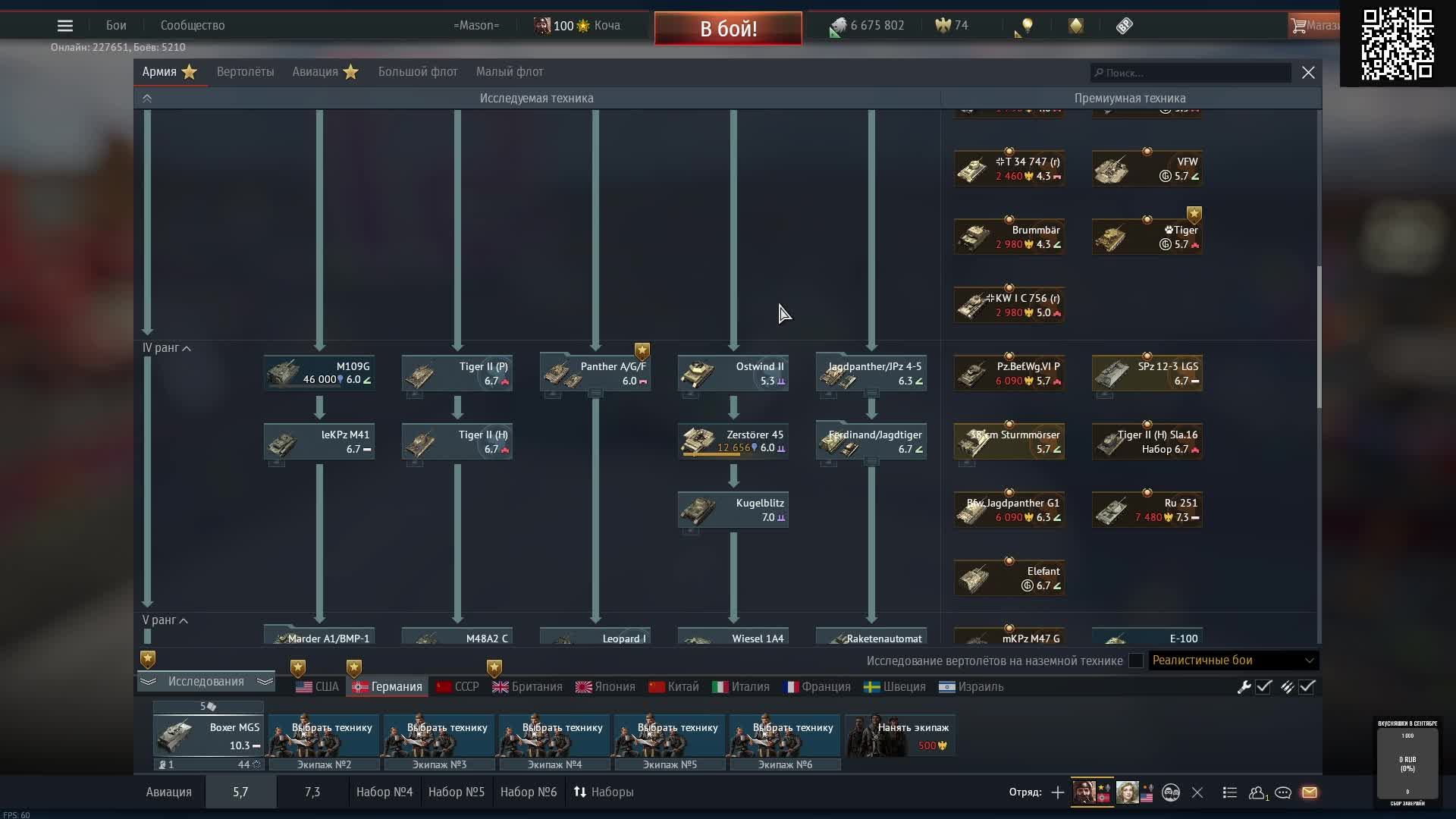Select the Elefant premium vehicle
The width and height of the screenshot is (1456, 819).
(x=1009, y=579)
